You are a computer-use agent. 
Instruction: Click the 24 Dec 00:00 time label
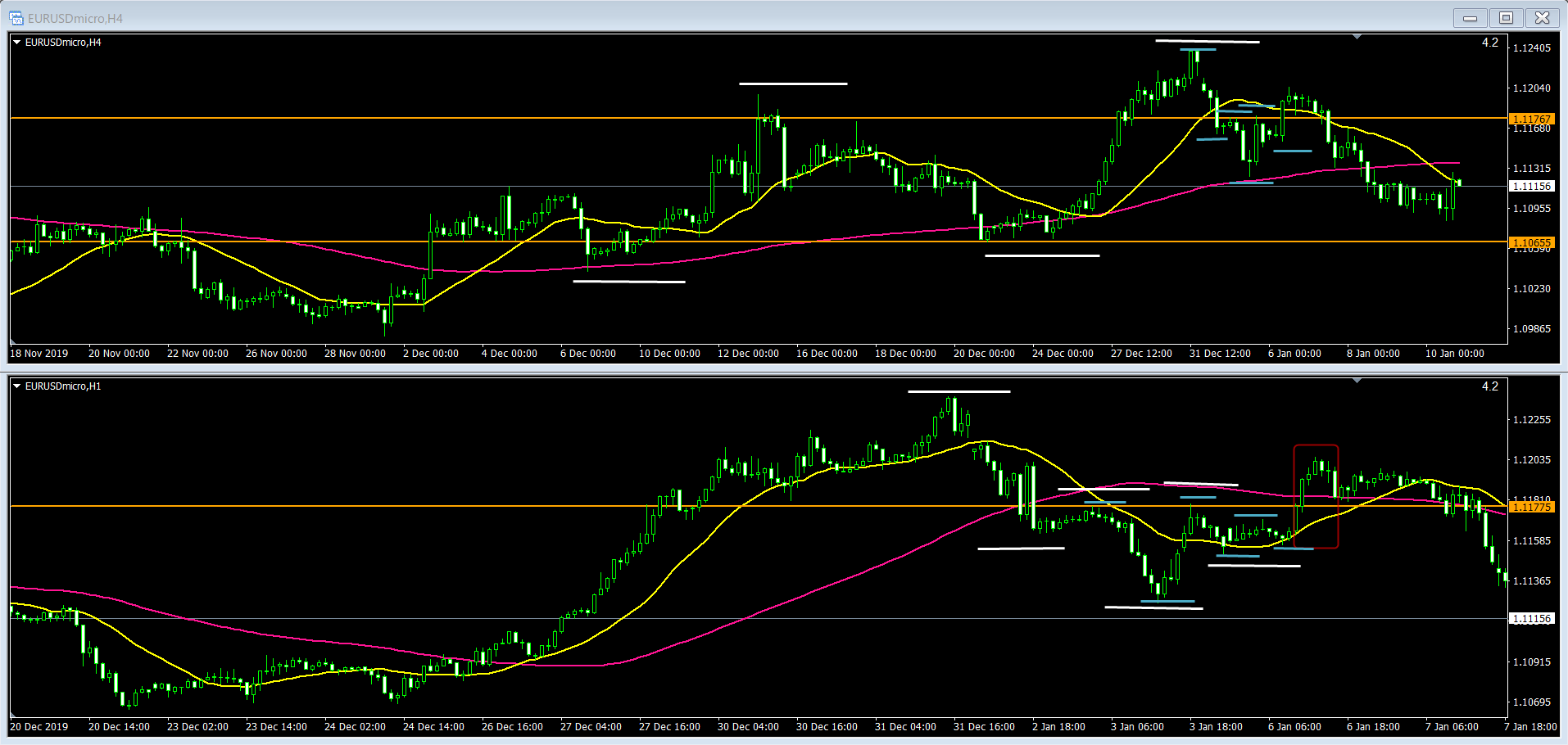point(1063,354)
